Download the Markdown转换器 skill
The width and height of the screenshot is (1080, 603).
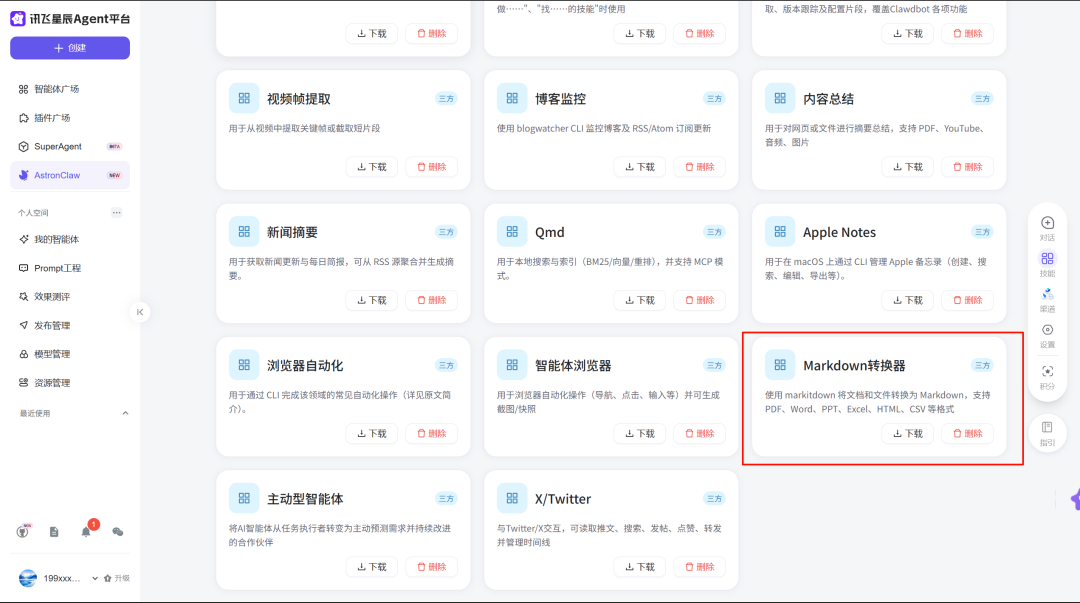(907, 433)
